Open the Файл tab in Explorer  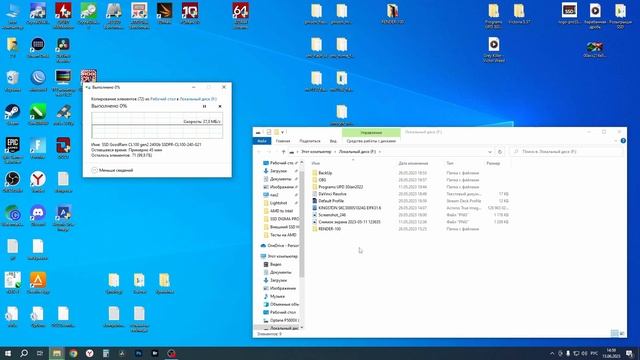coord(262,141)
